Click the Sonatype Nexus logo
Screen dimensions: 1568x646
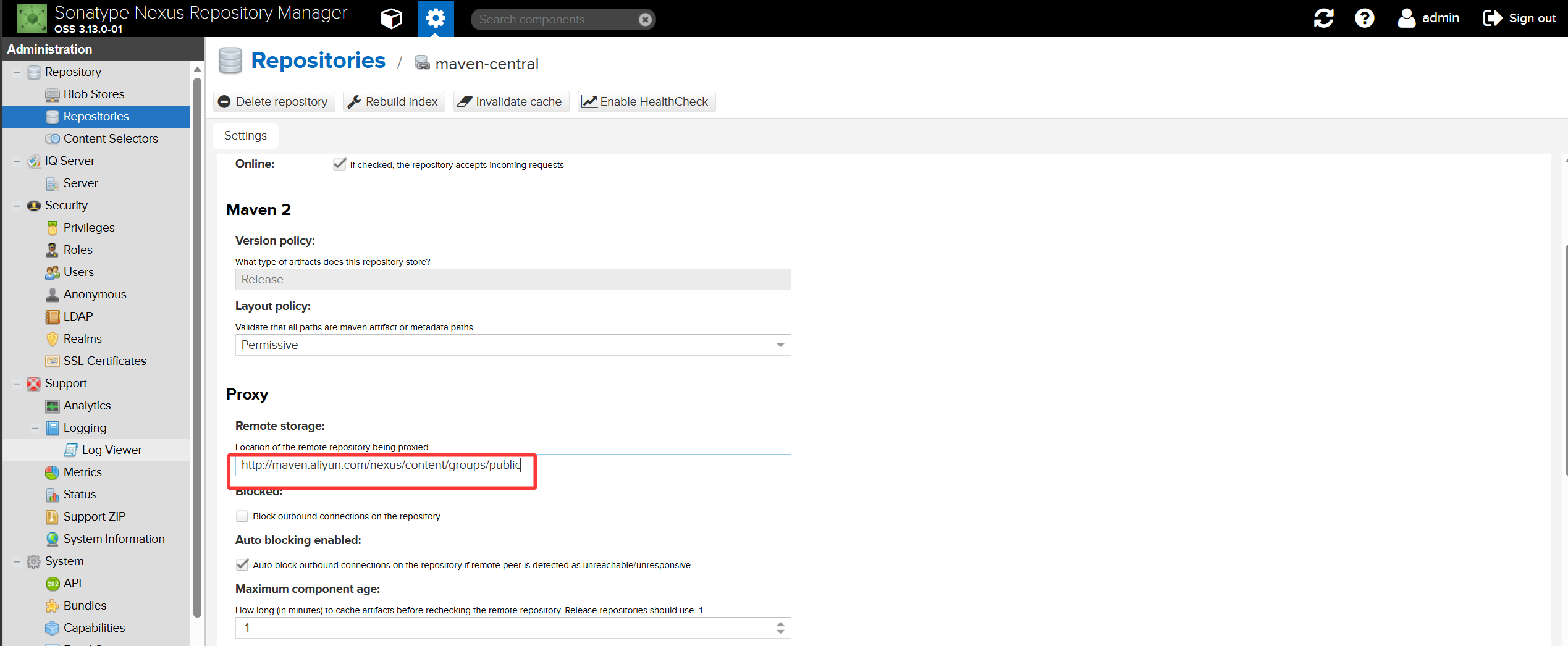click(x=32, y=19)
